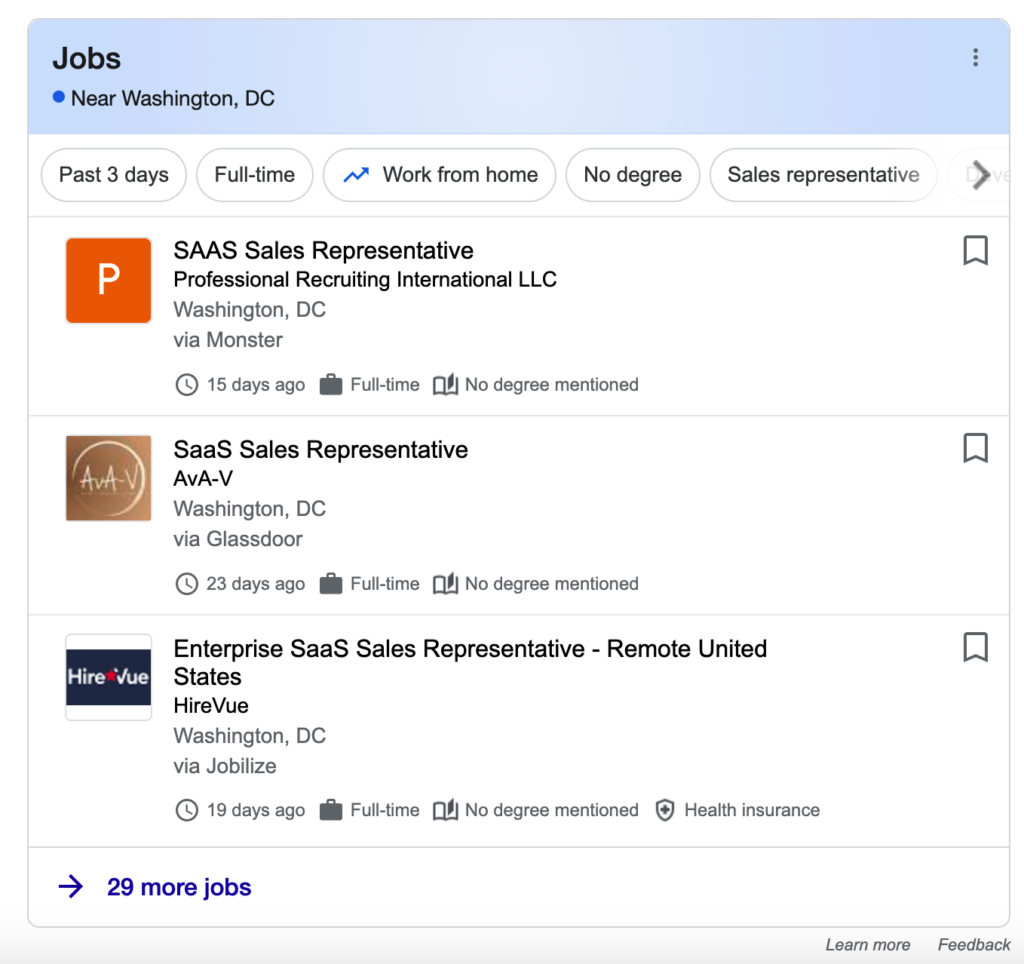This screenshot has width=1024, height=964.
Task: Click the AvA-V company logo
Action: pyautogui.click(x=108, y=478)
